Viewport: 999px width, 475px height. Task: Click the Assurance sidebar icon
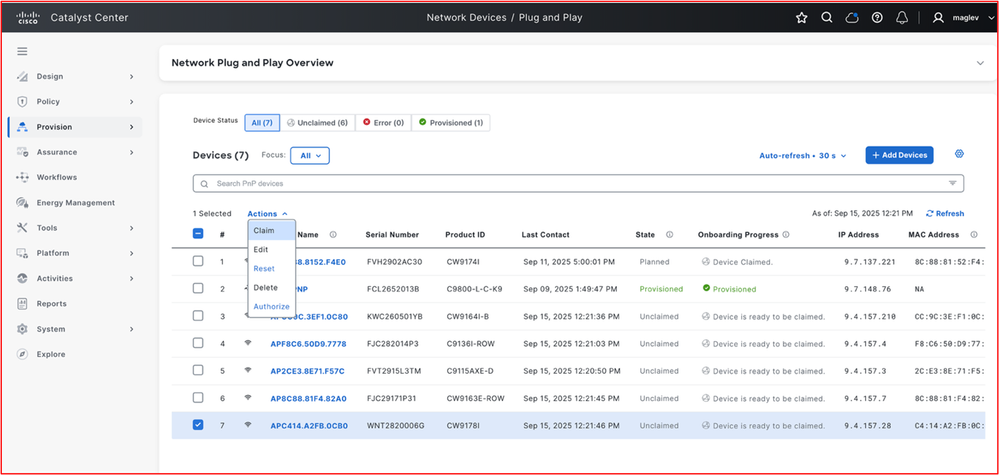(22, 152)
